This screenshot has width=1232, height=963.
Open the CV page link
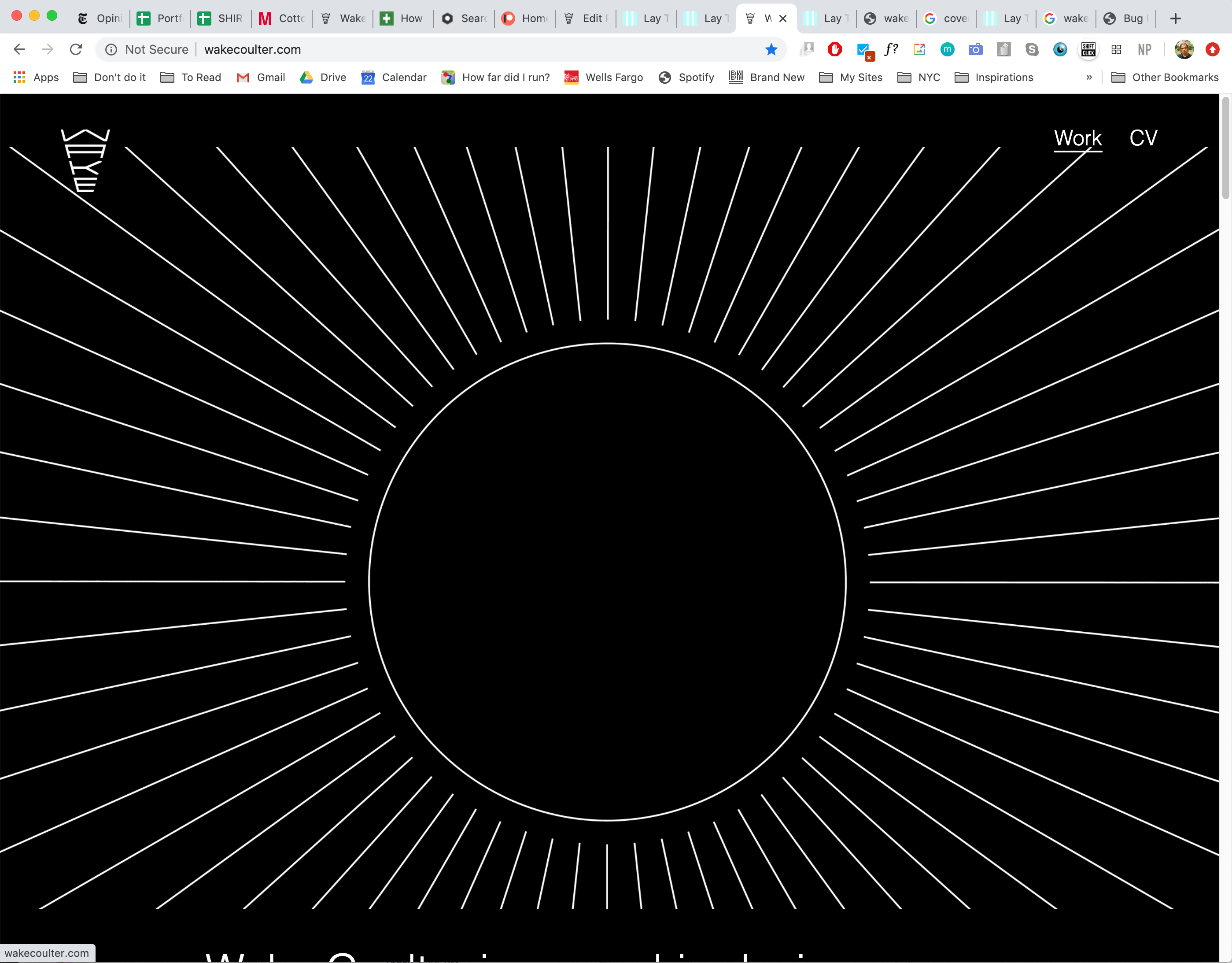(1143, 138)
